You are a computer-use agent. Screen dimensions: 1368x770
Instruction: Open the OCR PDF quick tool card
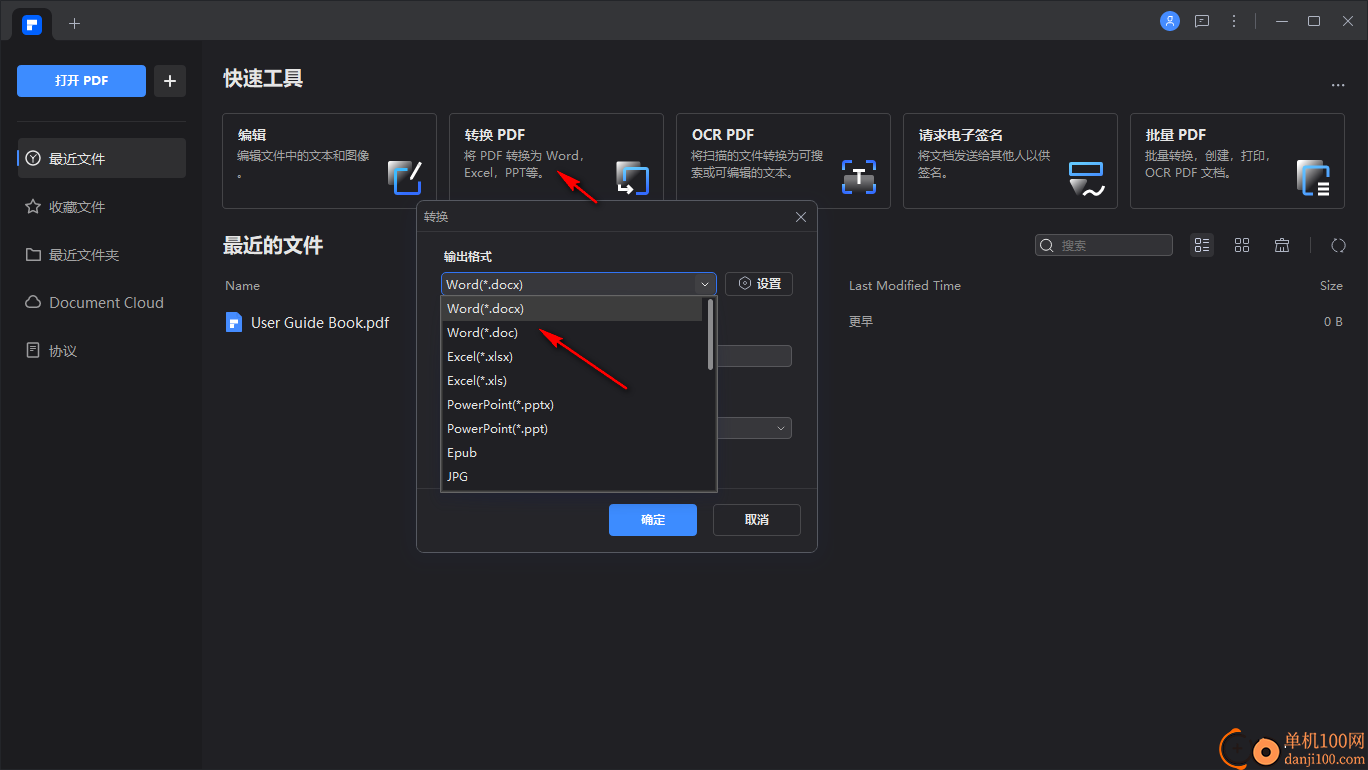(x=783, y=161)
